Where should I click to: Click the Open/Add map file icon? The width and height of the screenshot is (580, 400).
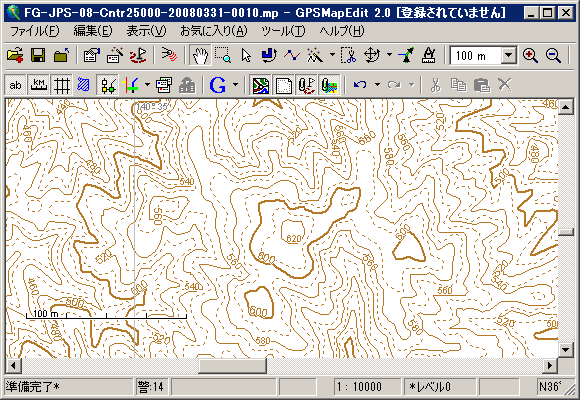tap(15, 56)
